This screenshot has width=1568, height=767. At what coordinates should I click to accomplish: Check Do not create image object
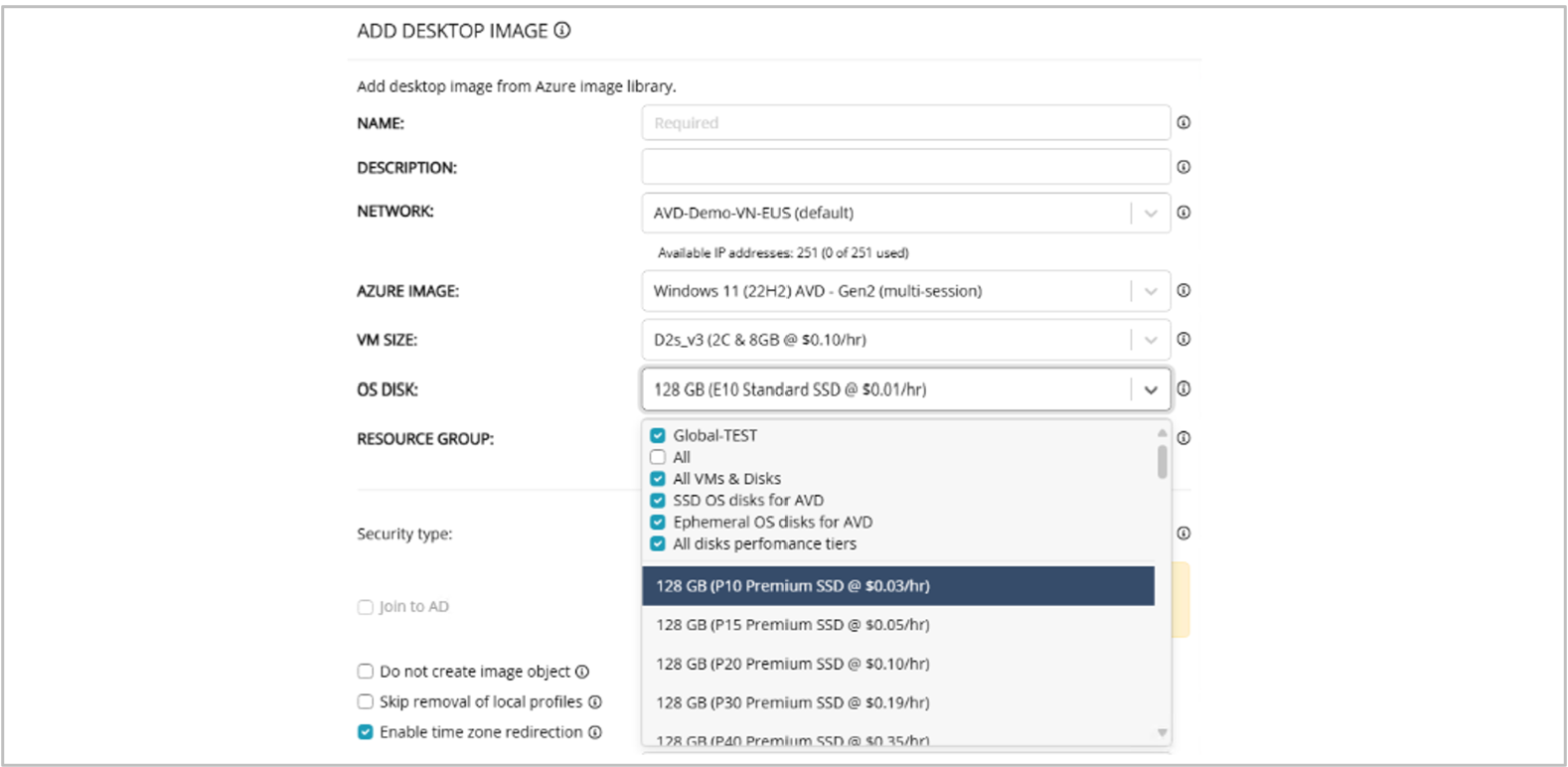point(366,672)
